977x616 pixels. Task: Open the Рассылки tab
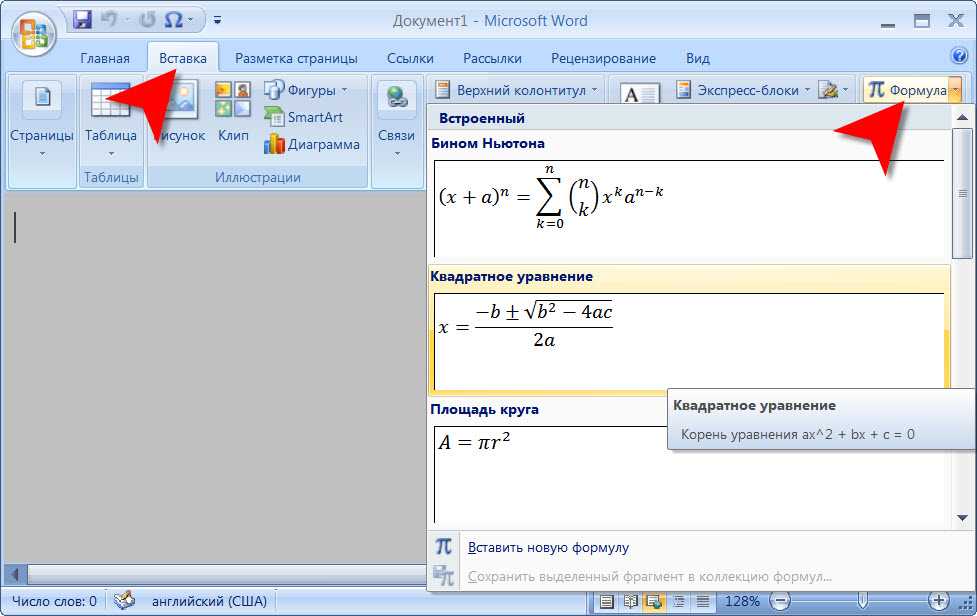[492, 58]
